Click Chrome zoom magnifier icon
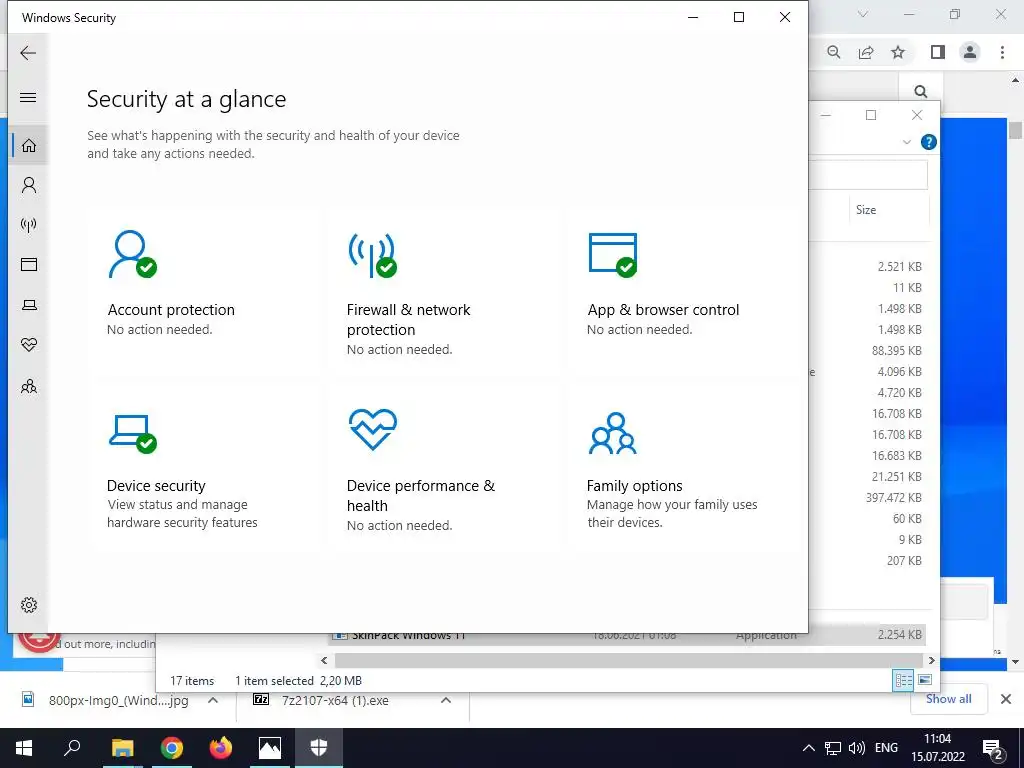Image resolution: width=1024 pixels, height=768 pixels. pyautogui.click(x=833, y=52)
